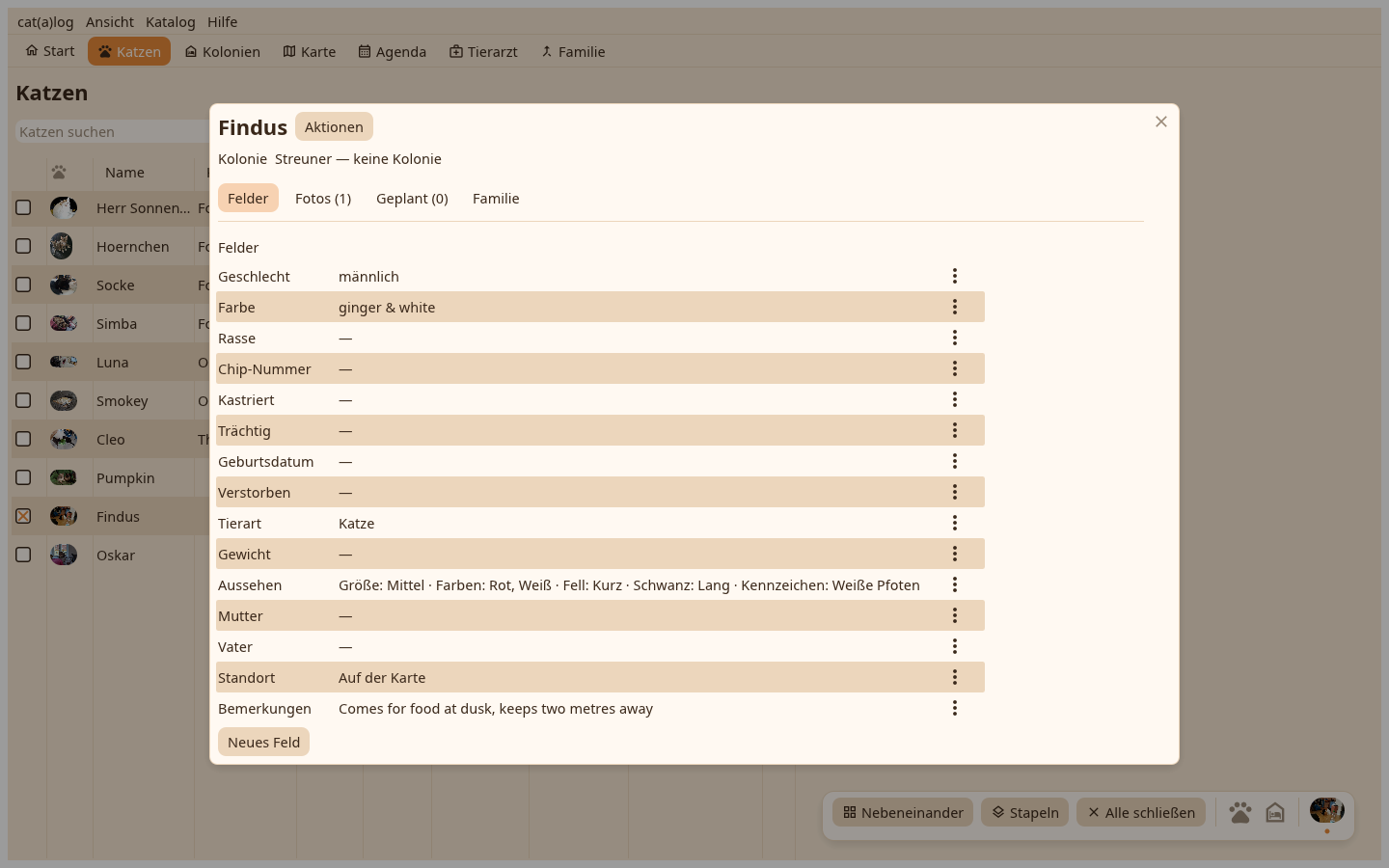Tick the checkbox for Oskar
Screen dimensions: 1389x868
(23, 555)
